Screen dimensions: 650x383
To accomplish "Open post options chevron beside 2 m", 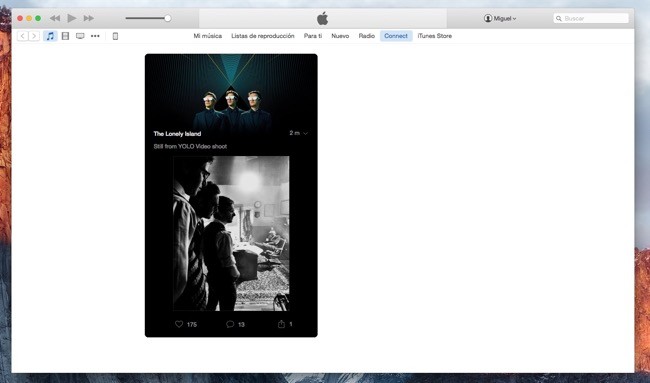I will (306, 133).
